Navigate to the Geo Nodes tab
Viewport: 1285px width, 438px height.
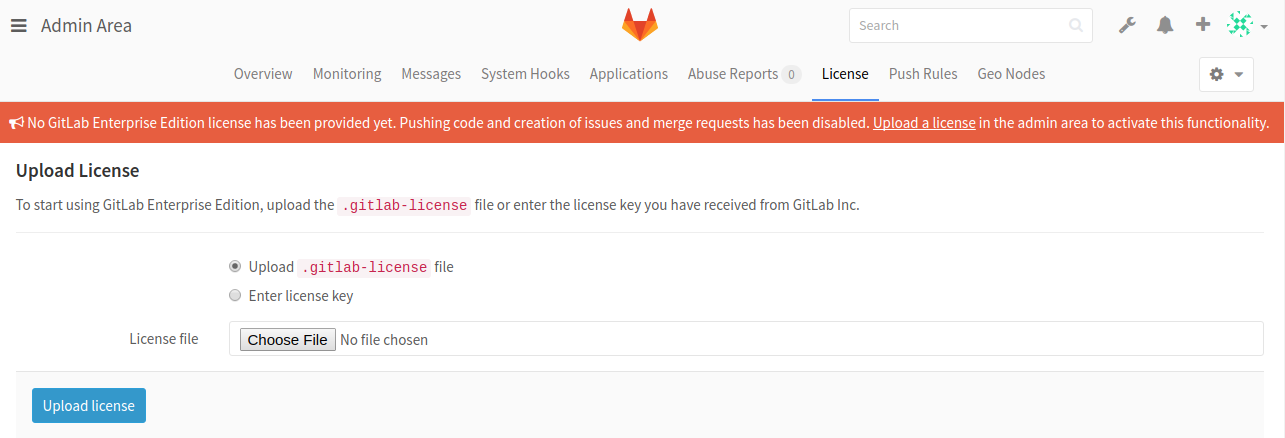(x=1011, y=74)
